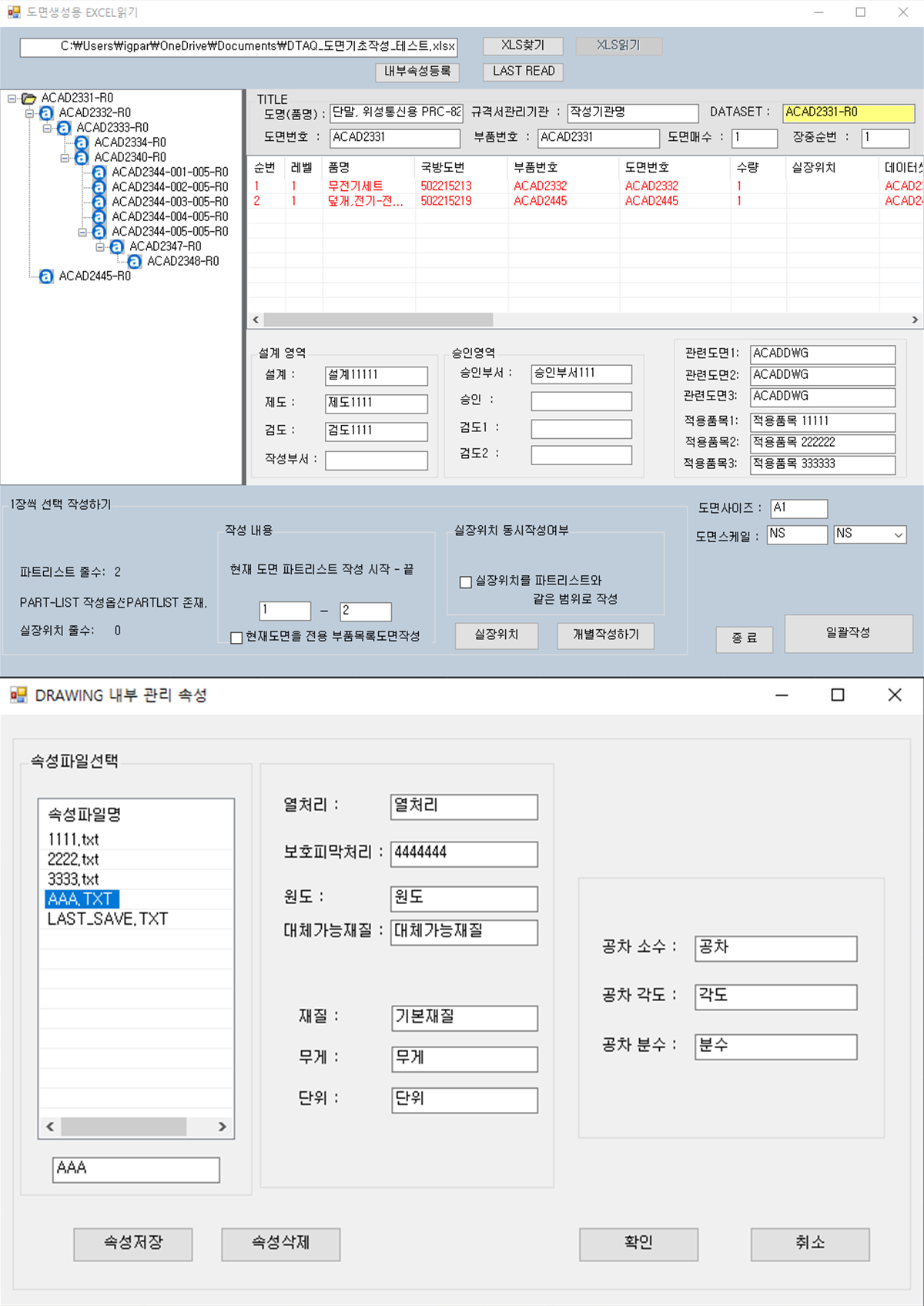Select the ACAD2334-R0 drawing icon in tree
This screenshot has width=924, height=1306.
[82, 142]
